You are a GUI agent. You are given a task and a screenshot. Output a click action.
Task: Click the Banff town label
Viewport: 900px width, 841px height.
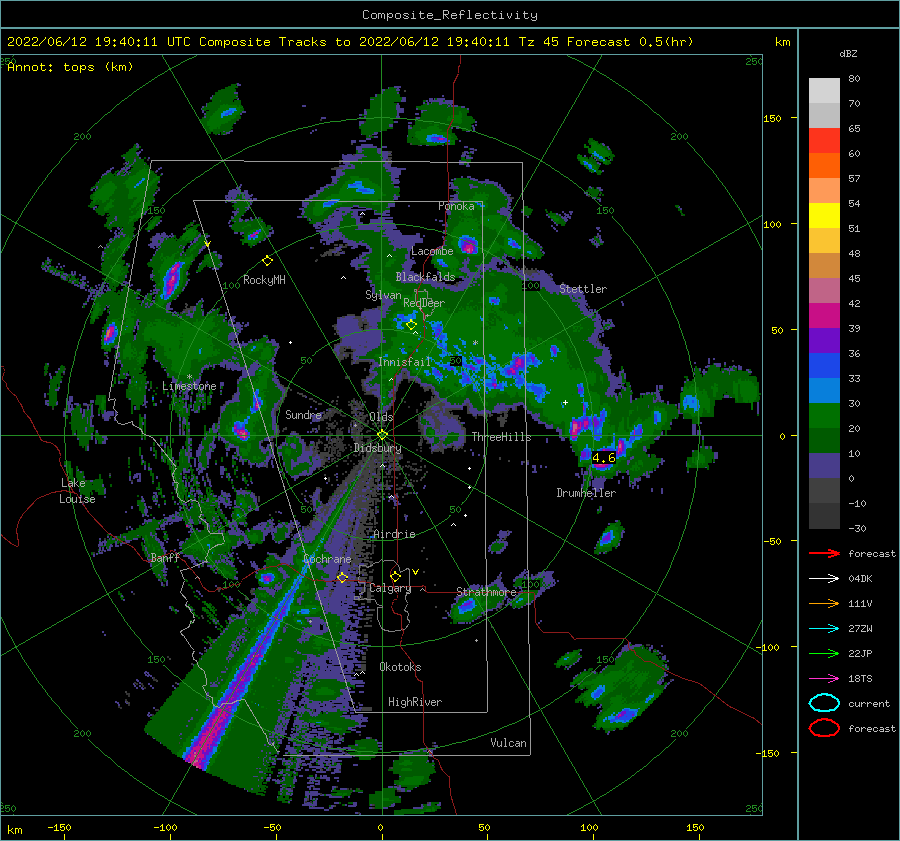tap(165, 557)
